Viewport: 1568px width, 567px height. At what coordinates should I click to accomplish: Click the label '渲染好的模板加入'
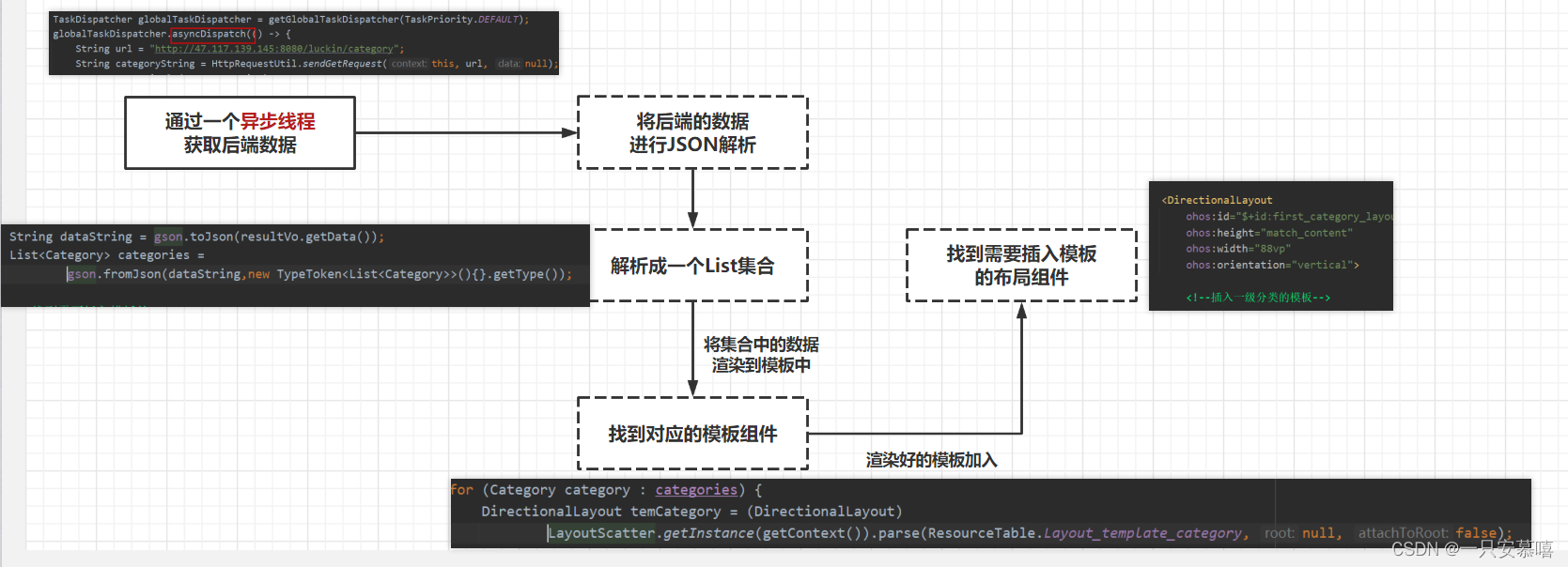click(931, 460)
